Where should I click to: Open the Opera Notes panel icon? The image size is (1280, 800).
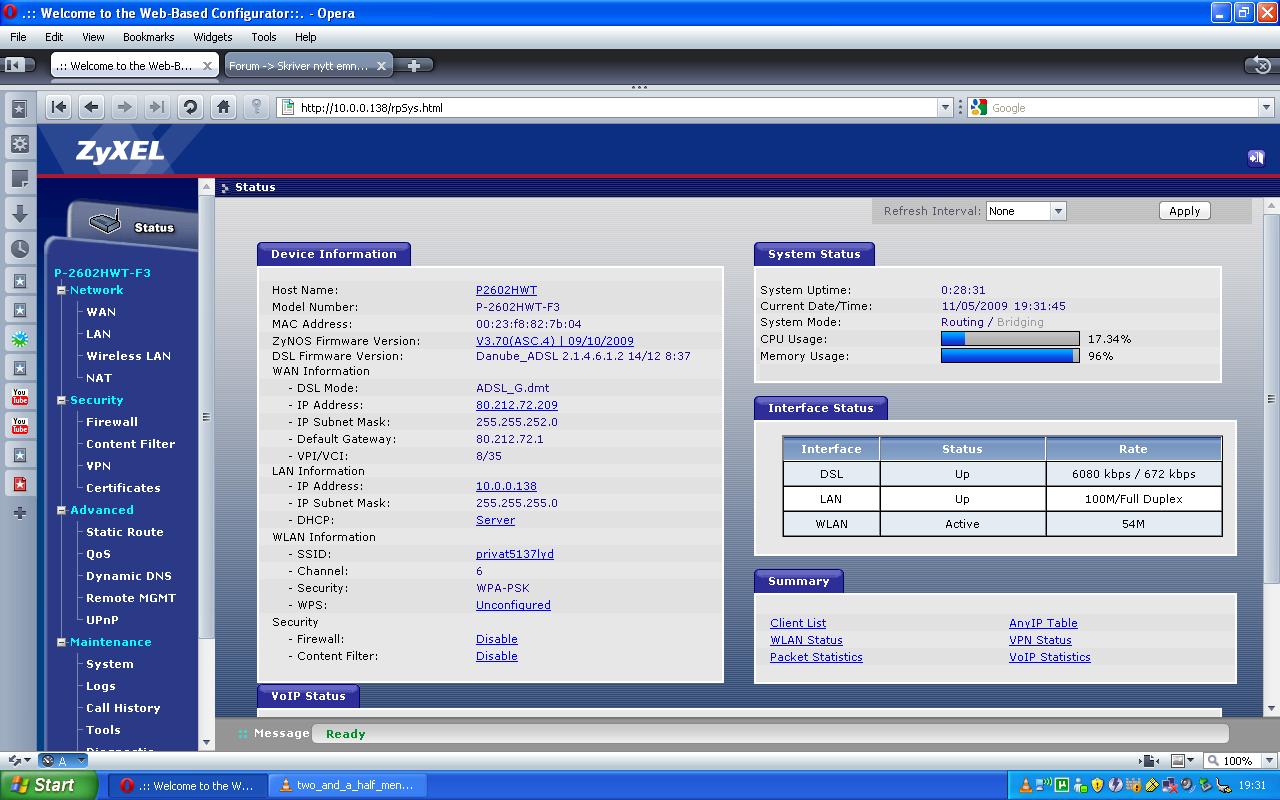point(19,179)
